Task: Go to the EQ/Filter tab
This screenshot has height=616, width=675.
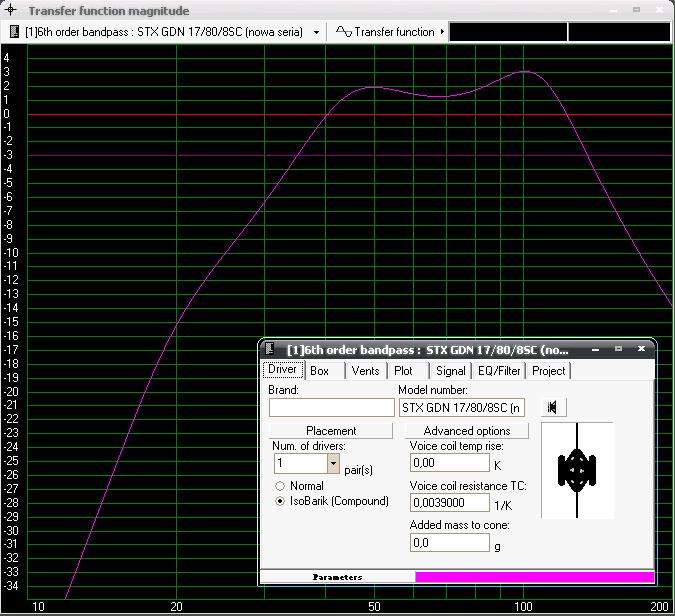Action: point(499,370)
